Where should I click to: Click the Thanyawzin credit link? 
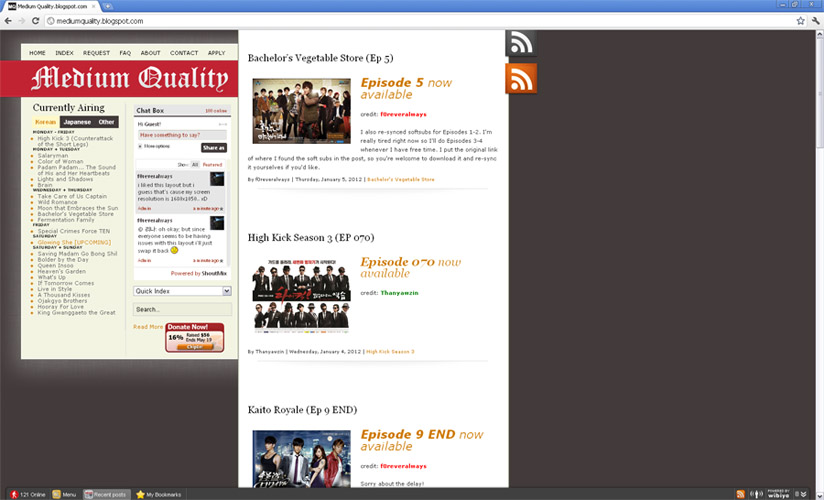399,293
